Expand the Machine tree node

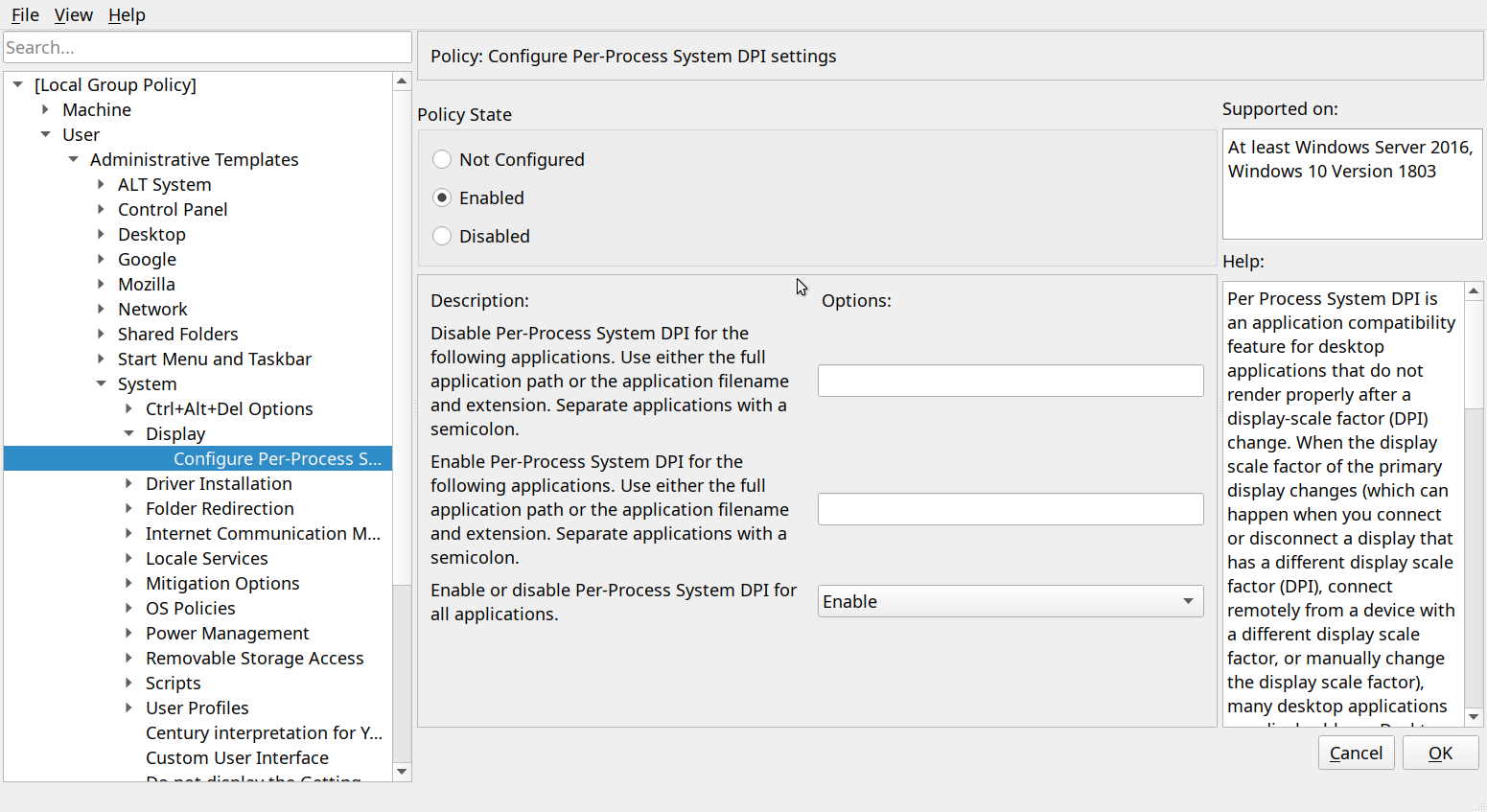pos(46,109)
